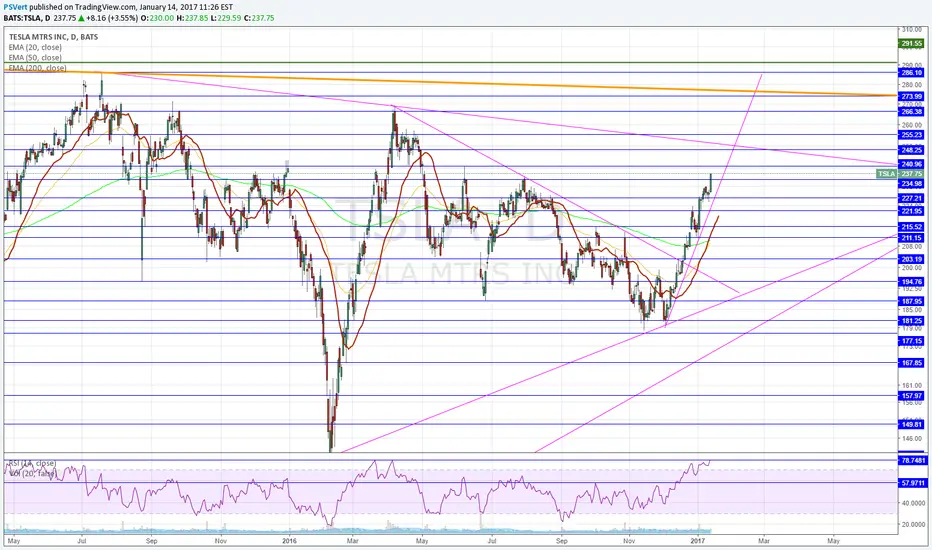Click the green 291.55 price label
Screen dimensions: 932x550
click(x=911, y=43)
